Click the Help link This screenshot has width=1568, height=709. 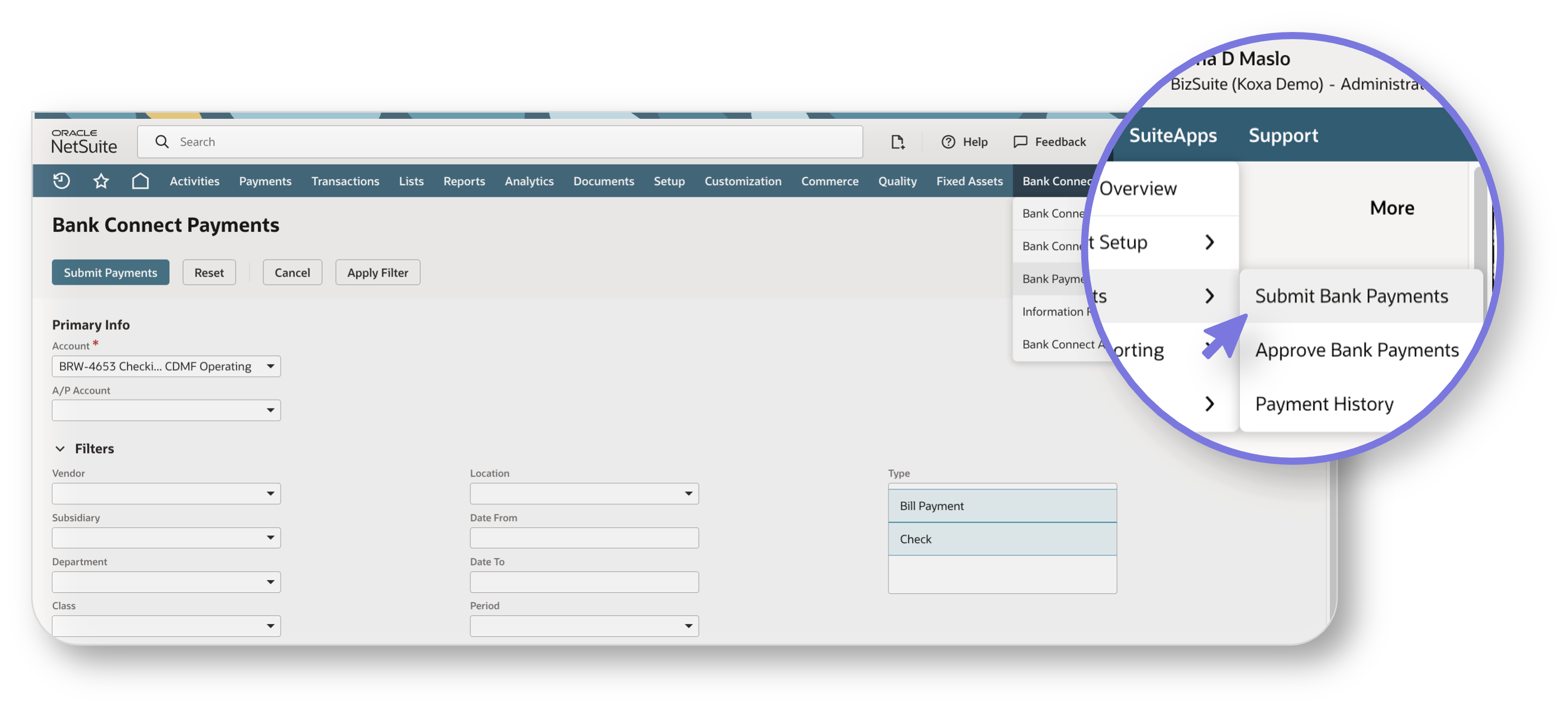[x=975, y=142]
